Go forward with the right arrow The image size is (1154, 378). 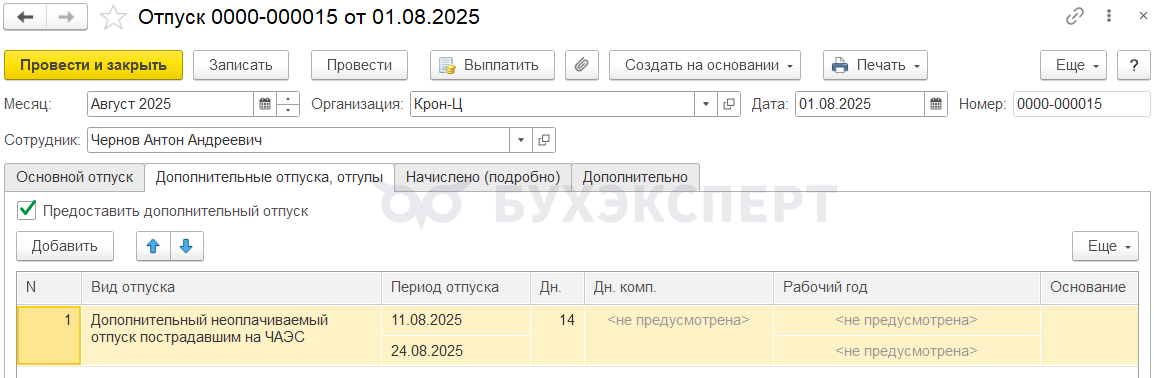[66, 17]
